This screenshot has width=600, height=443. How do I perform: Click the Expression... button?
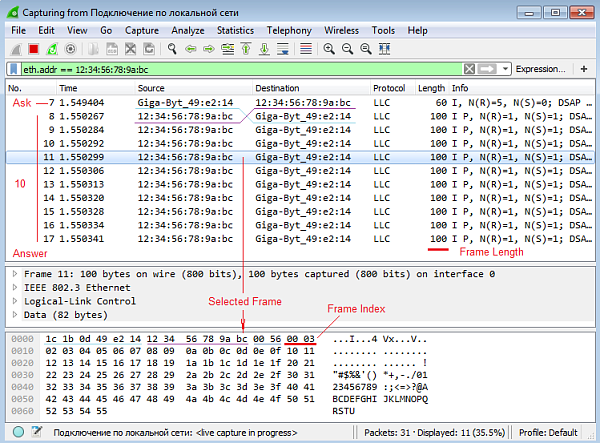point(540,69)
